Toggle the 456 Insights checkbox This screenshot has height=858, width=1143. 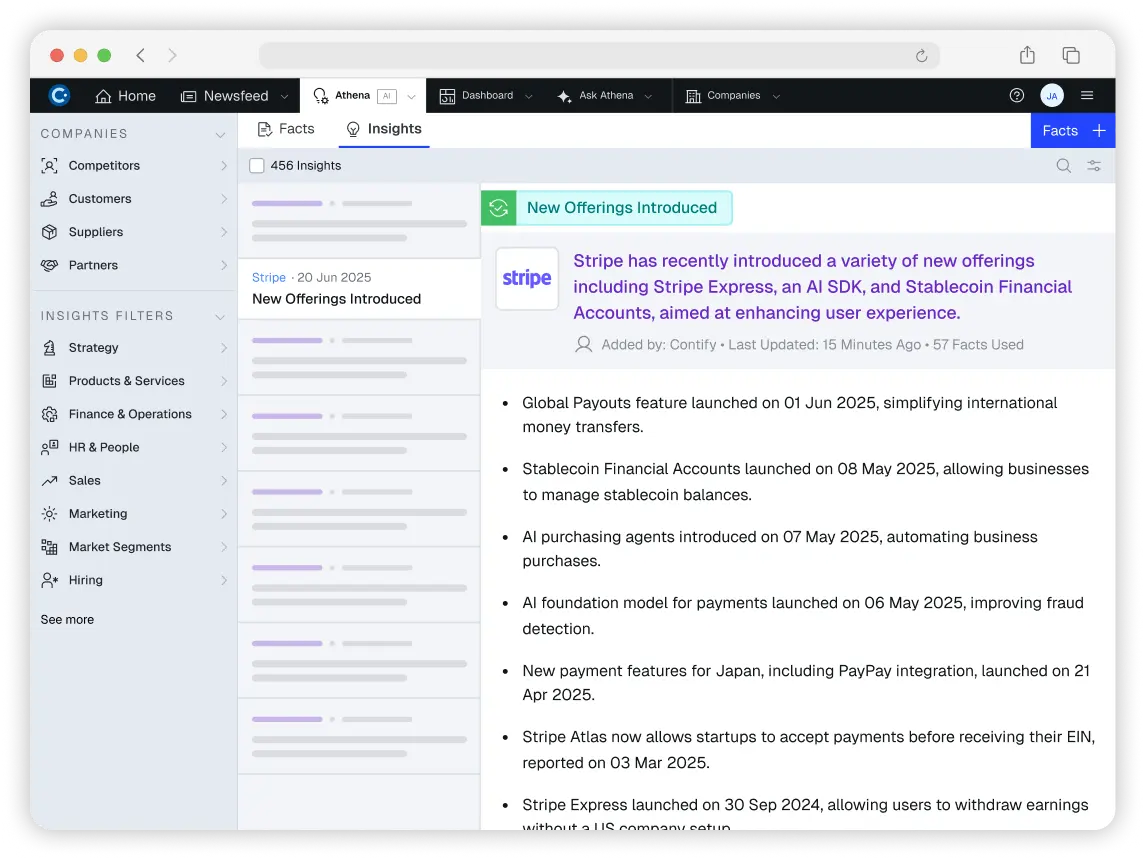pos(257,165)
